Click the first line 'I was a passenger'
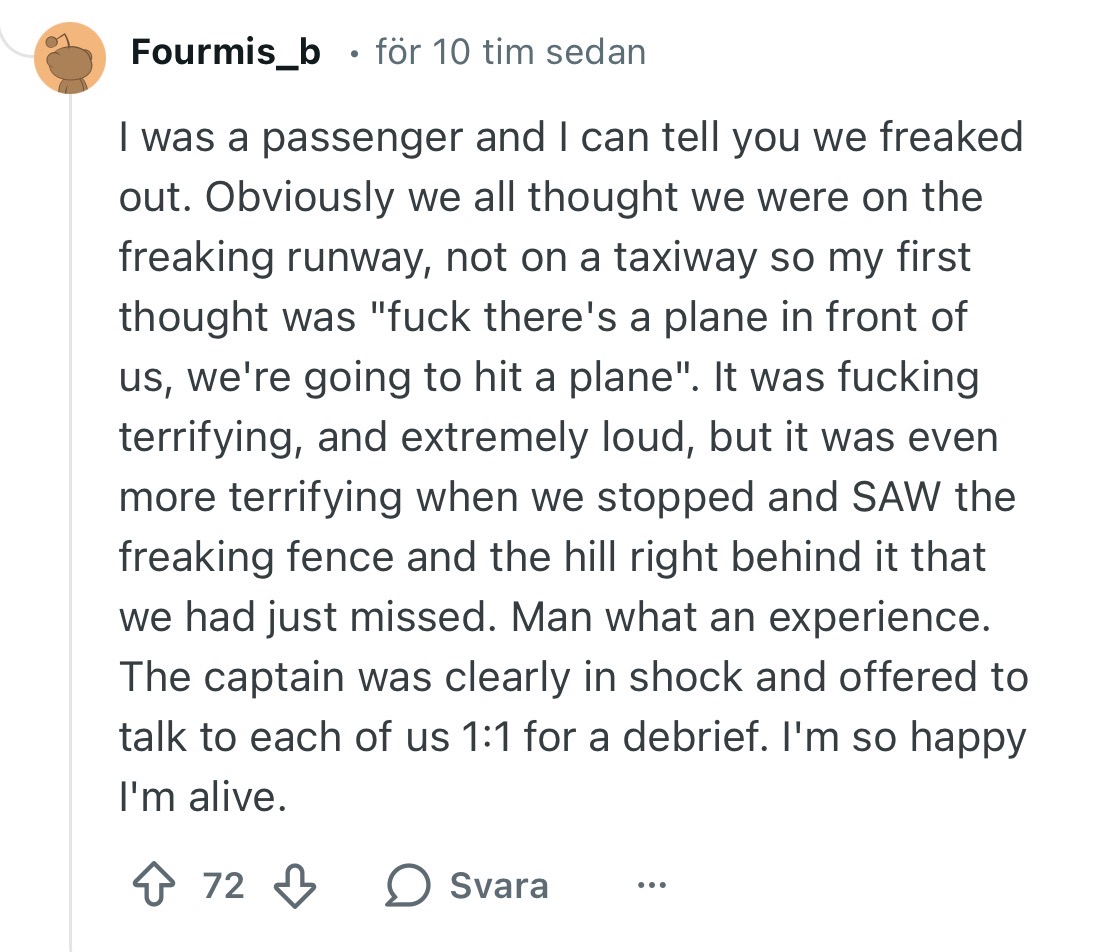This screenshot has height=952, width=1093. click(x=292, y=137)
